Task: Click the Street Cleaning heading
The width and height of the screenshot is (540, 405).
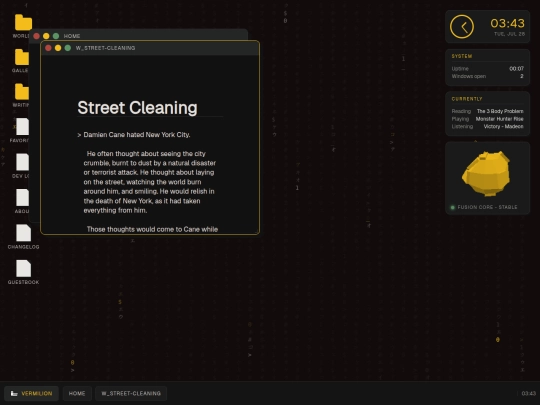Action: [x=137, y=108]
